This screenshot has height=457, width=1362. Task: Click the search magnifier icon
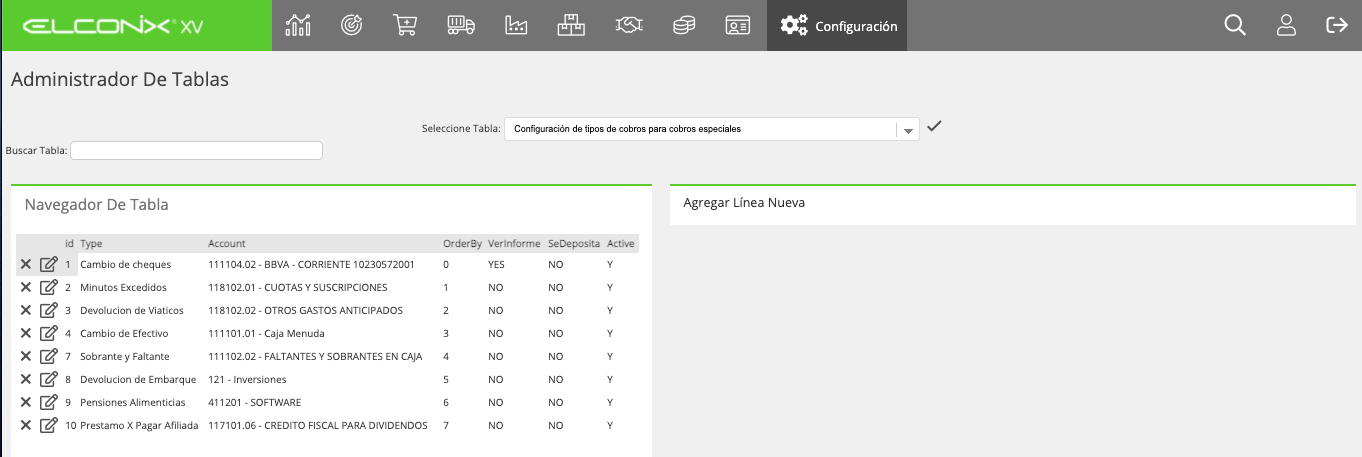[x=1235, y=25]
